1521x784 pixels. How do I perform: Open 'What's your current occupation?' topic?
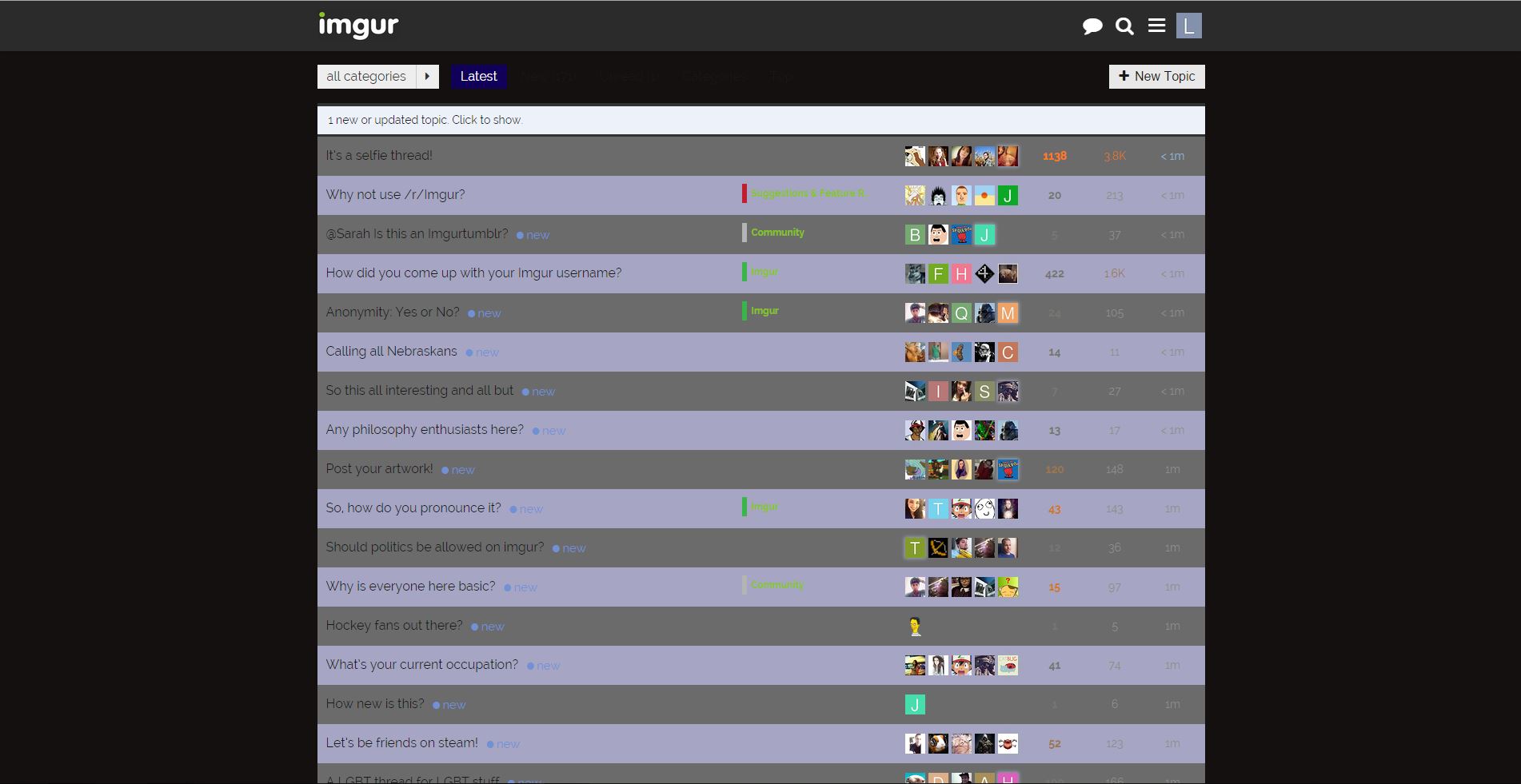421,664
